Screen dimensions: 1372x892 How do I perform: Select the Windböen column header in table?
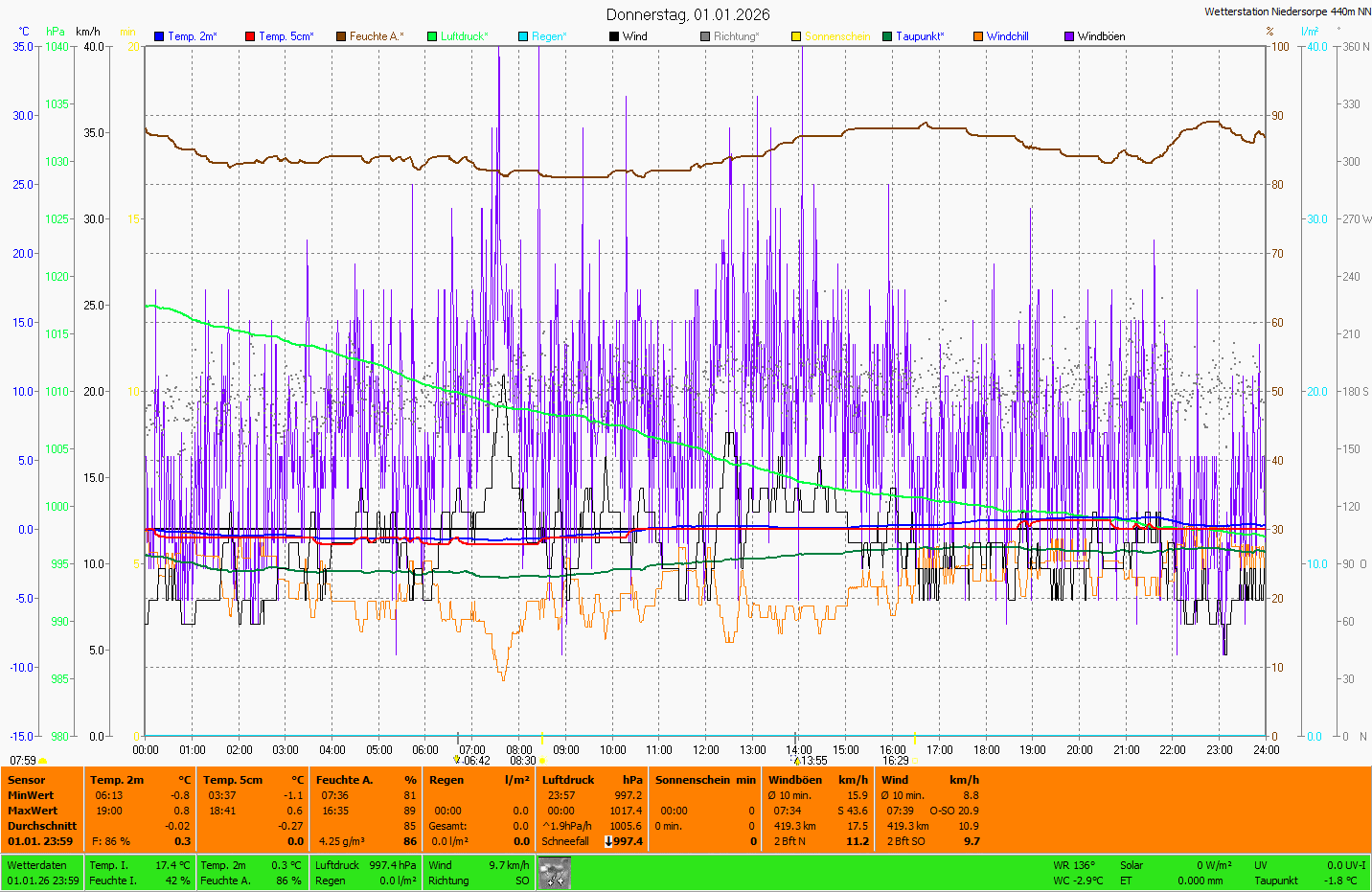pos(795,780)
